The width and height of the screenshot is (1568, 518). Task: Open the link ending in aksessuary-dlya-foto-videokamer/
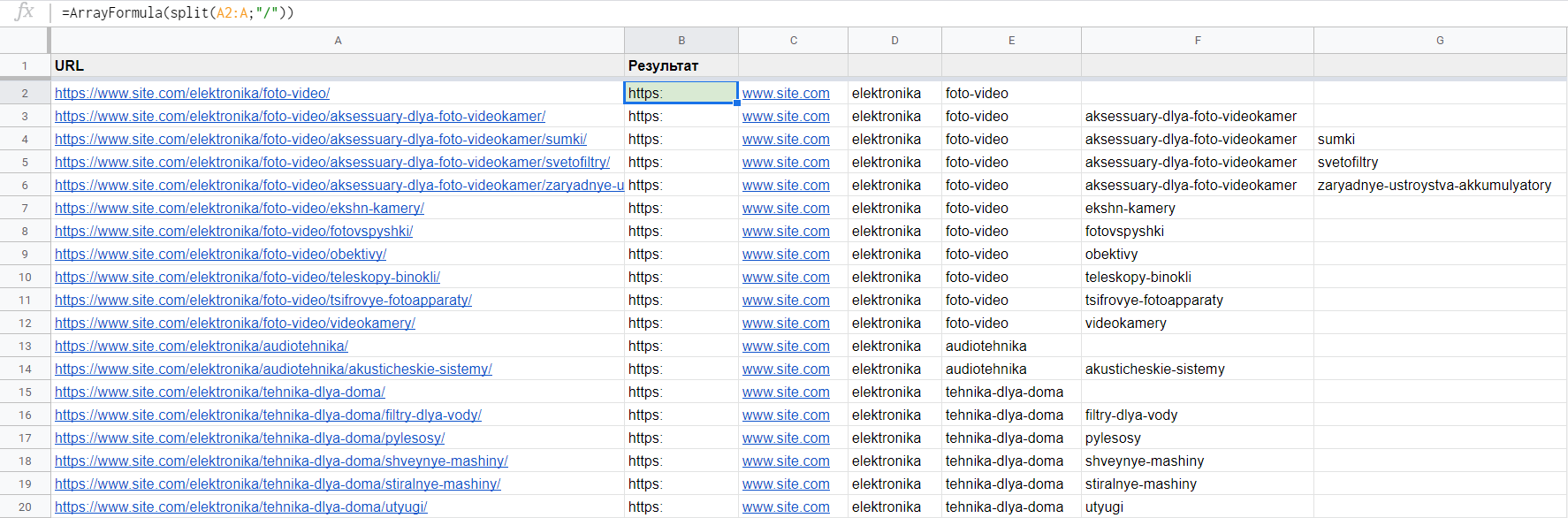point(300,116)
